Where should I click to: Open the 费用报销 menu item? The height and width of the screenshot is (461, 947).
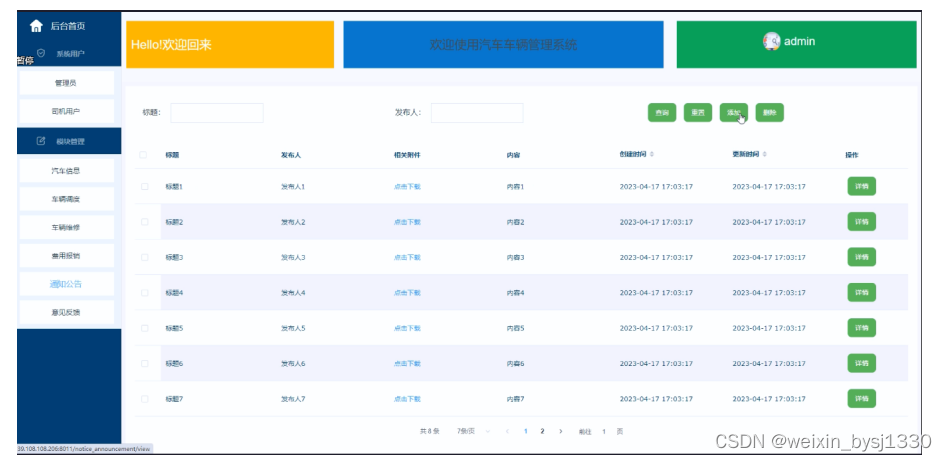(66, 256)
